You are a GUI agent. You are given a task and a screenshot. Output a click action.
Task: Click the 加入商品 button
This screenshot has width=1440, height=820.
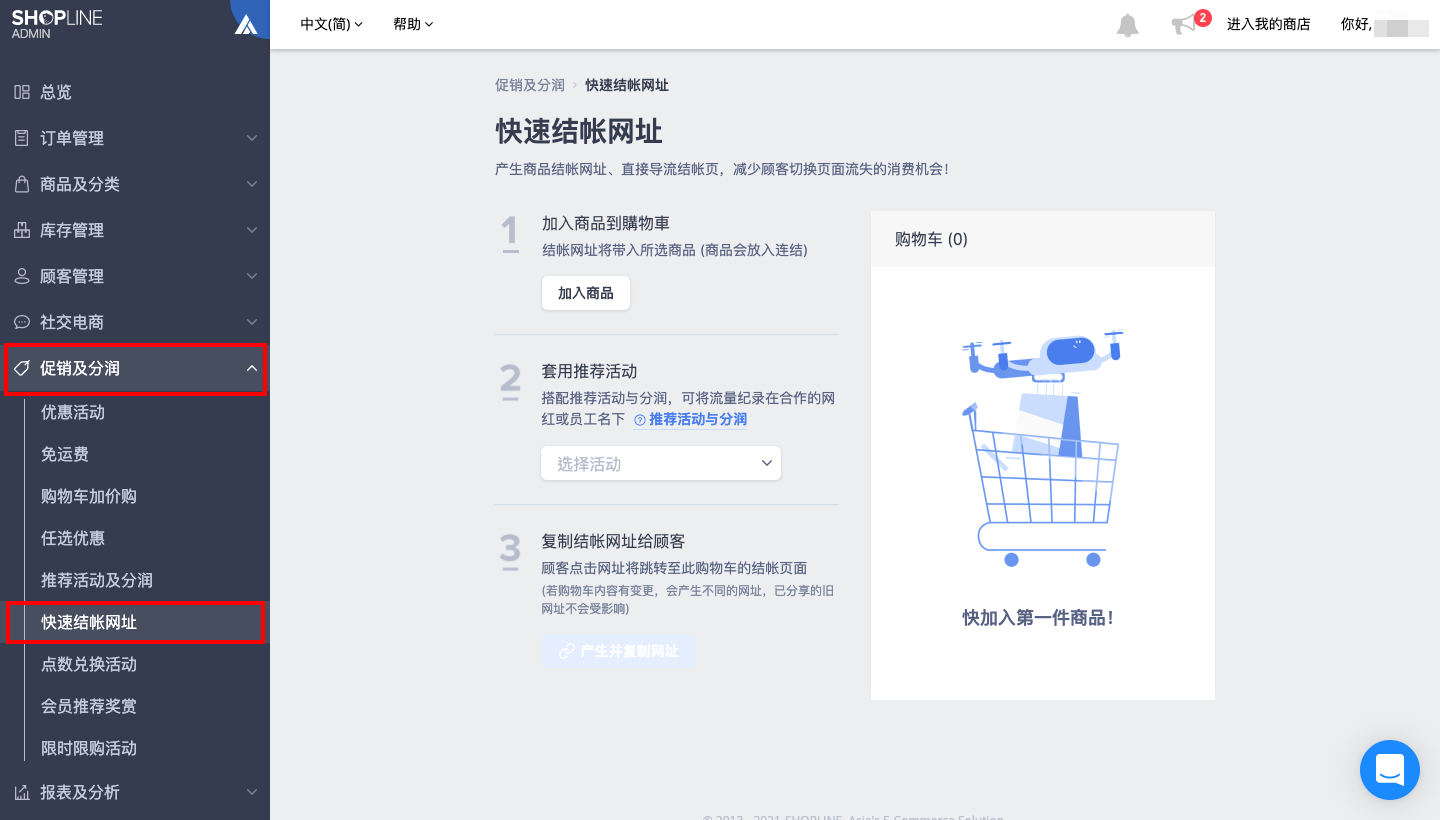click(x=586, y=293)
